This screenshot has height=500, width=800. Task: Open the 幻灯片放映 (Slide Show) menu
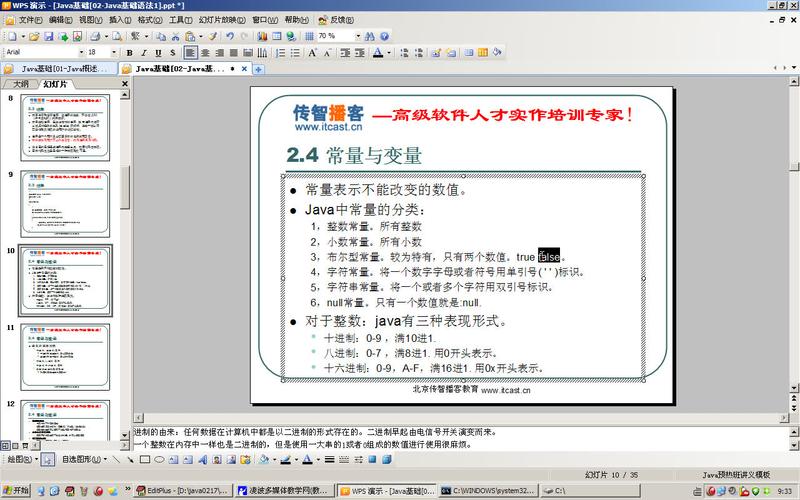point(222,20)
